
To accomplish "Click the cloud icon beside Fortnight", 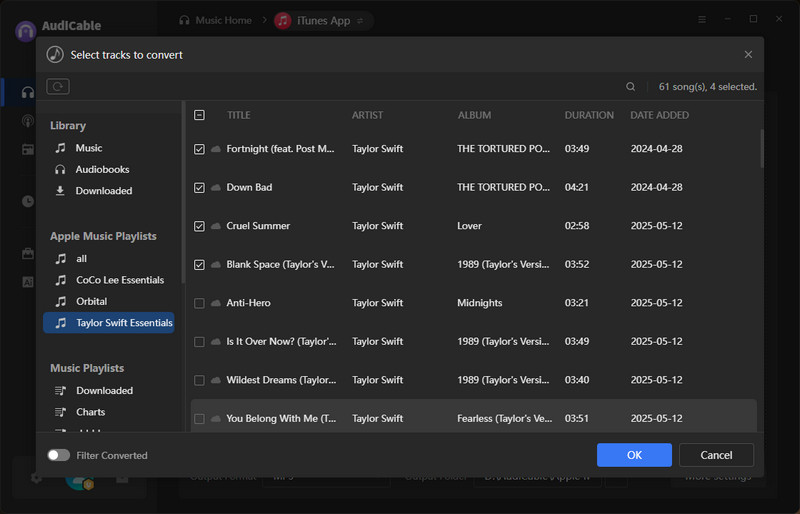I will point(216,149).
